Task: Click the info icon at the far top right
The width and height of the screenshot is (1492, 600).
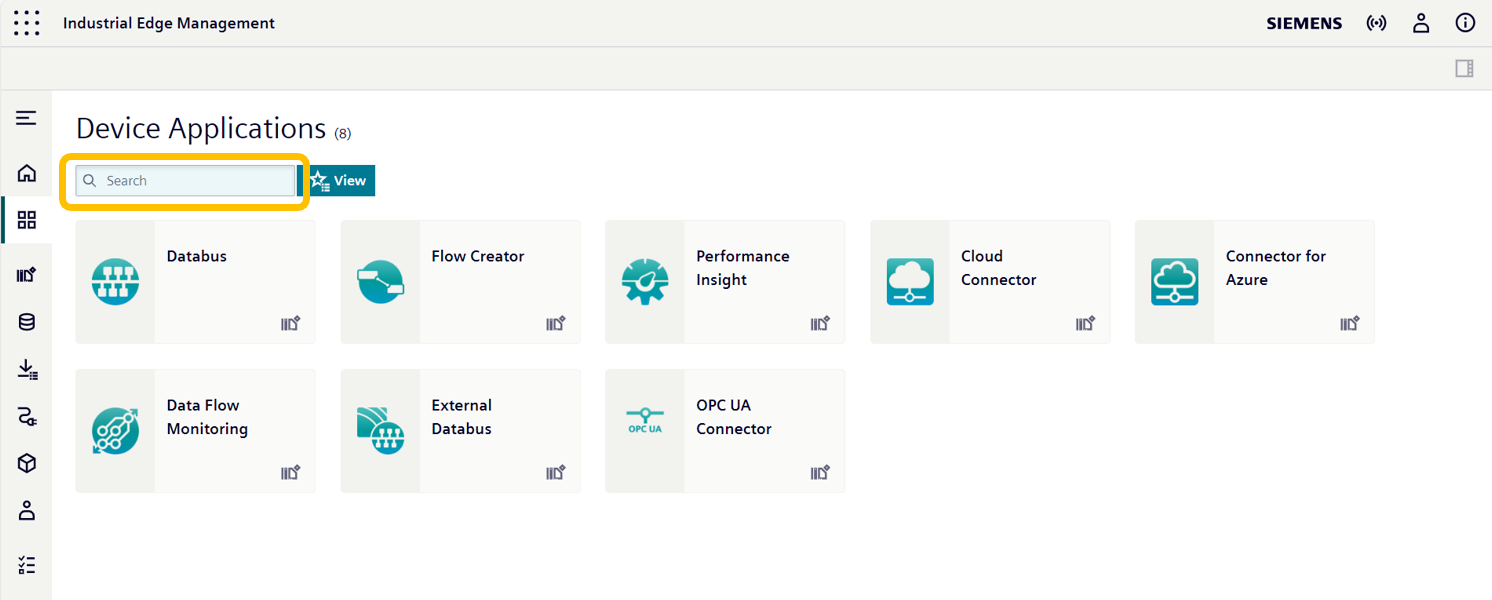Action: [x=1465, y=23]
